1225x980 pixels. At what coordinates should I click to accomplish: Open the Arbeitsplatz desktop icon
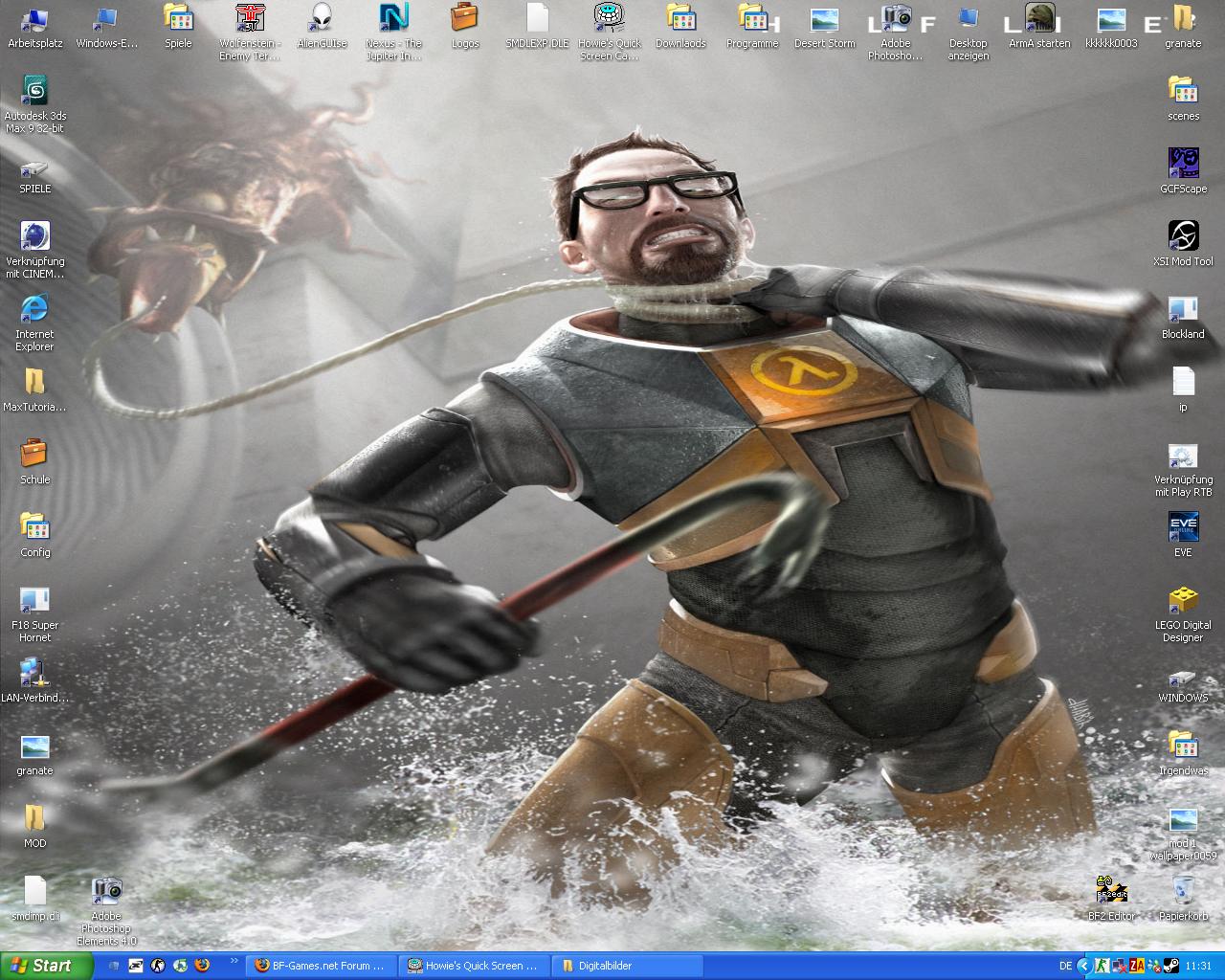pos(34,26)
